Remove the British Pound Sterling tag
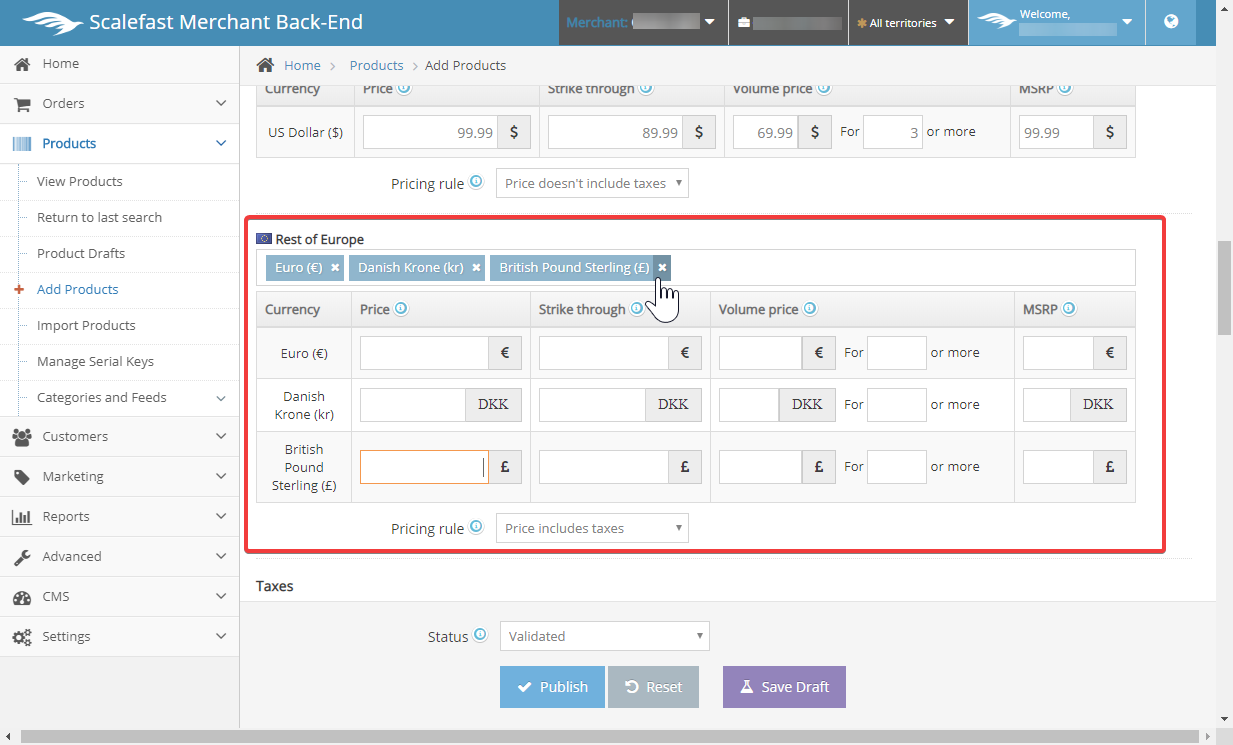Screen dimensions: 1233x745 pos(662,268)
